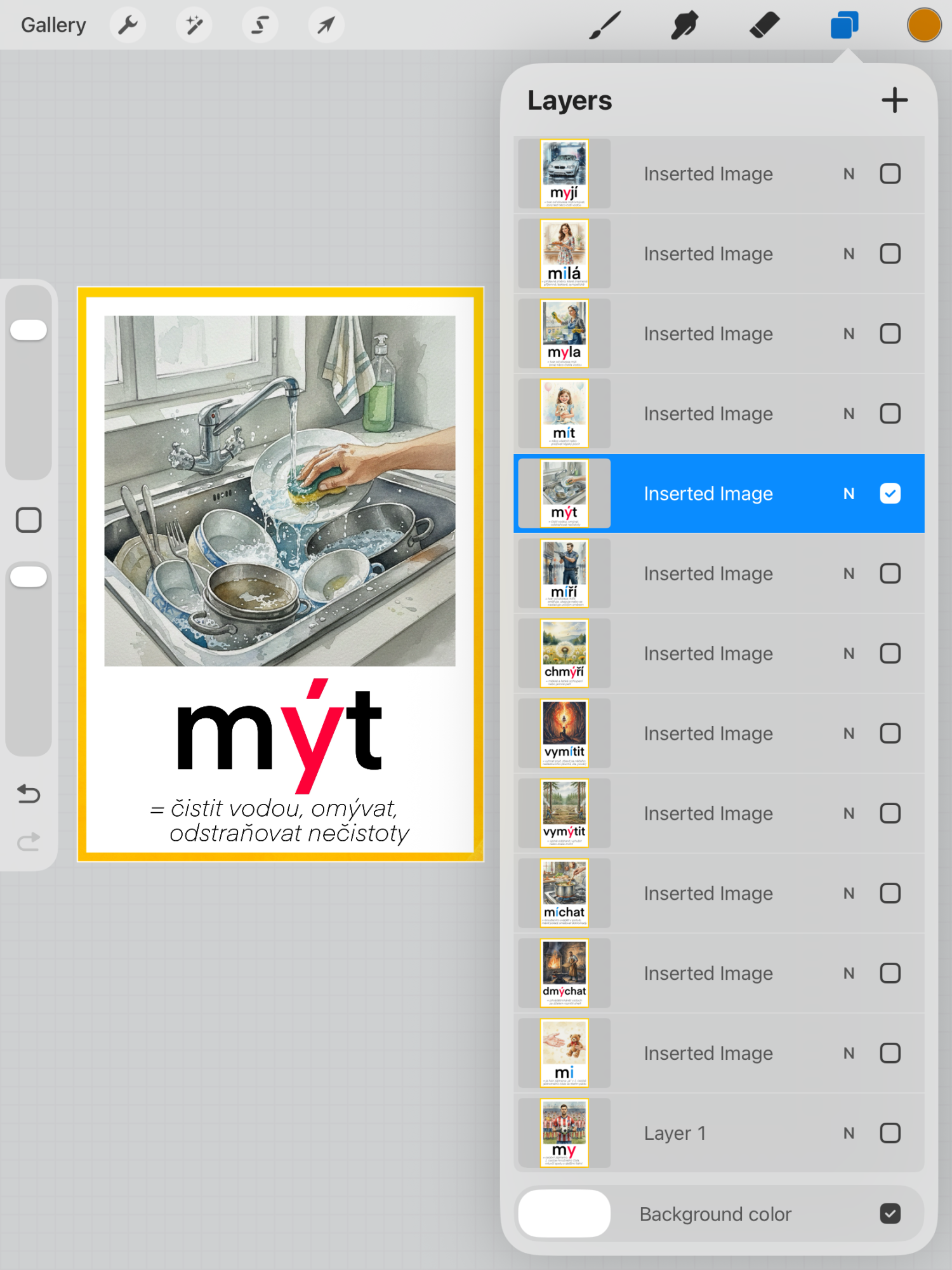Viewport: 952px width, 1270px height.
Task: Tap the 'vymítit' layer thumbnail
Action: click(x=564, y=733)
